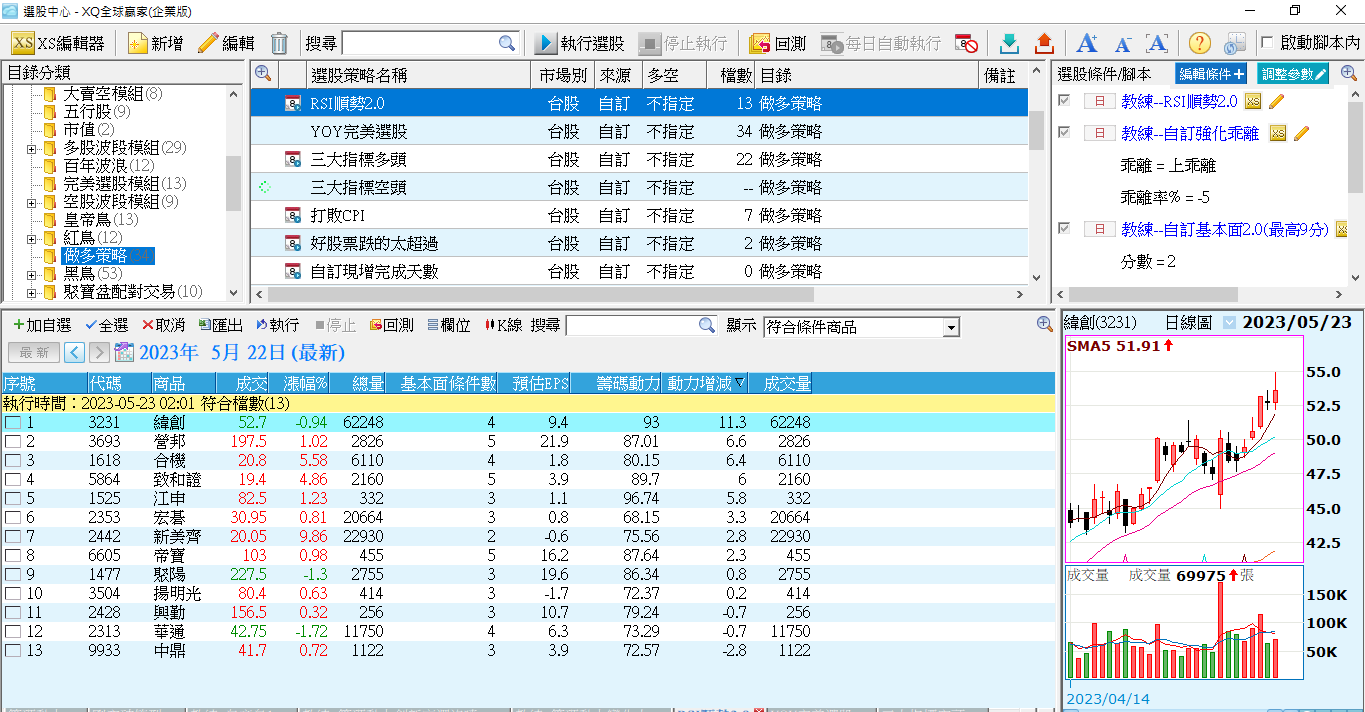1365x712 pixels.
Task: Click the magnifier in the results 搜尋 box
Action: pos(707,325)
